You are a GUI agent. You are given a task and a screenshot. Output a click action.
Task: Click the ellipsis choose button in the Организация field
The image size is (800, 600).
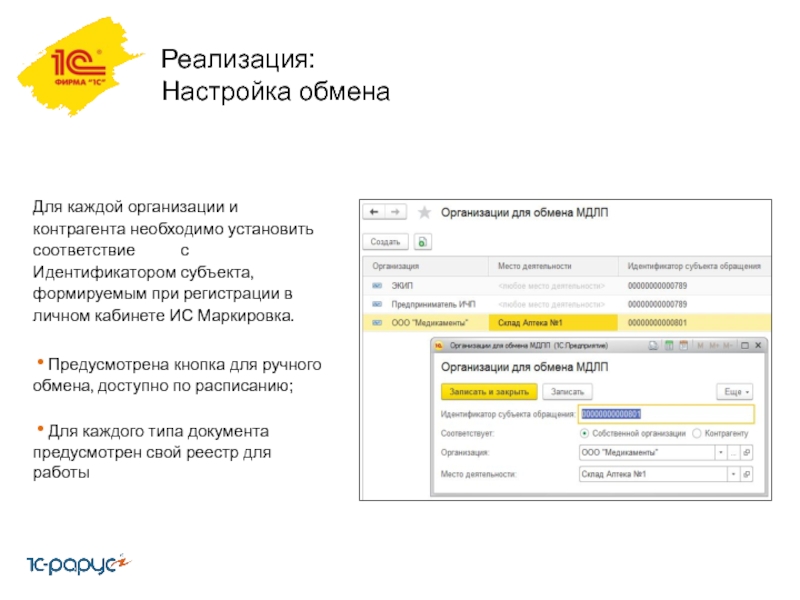click(x=734, y=453)
